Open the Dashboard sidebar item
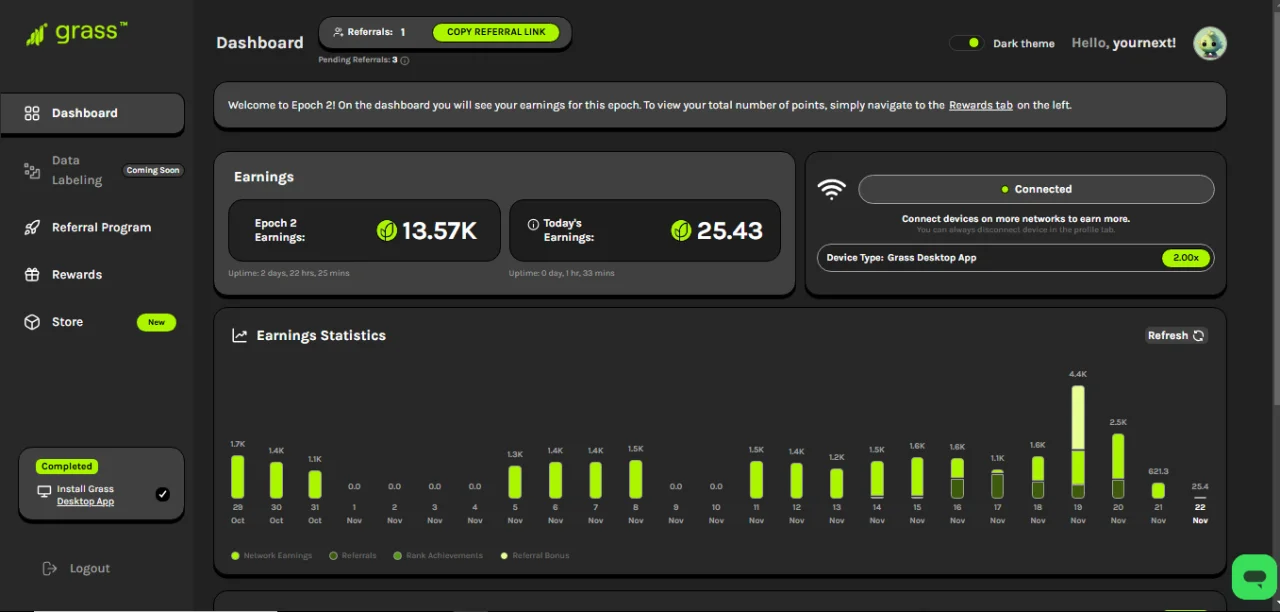 click(92, 113)
